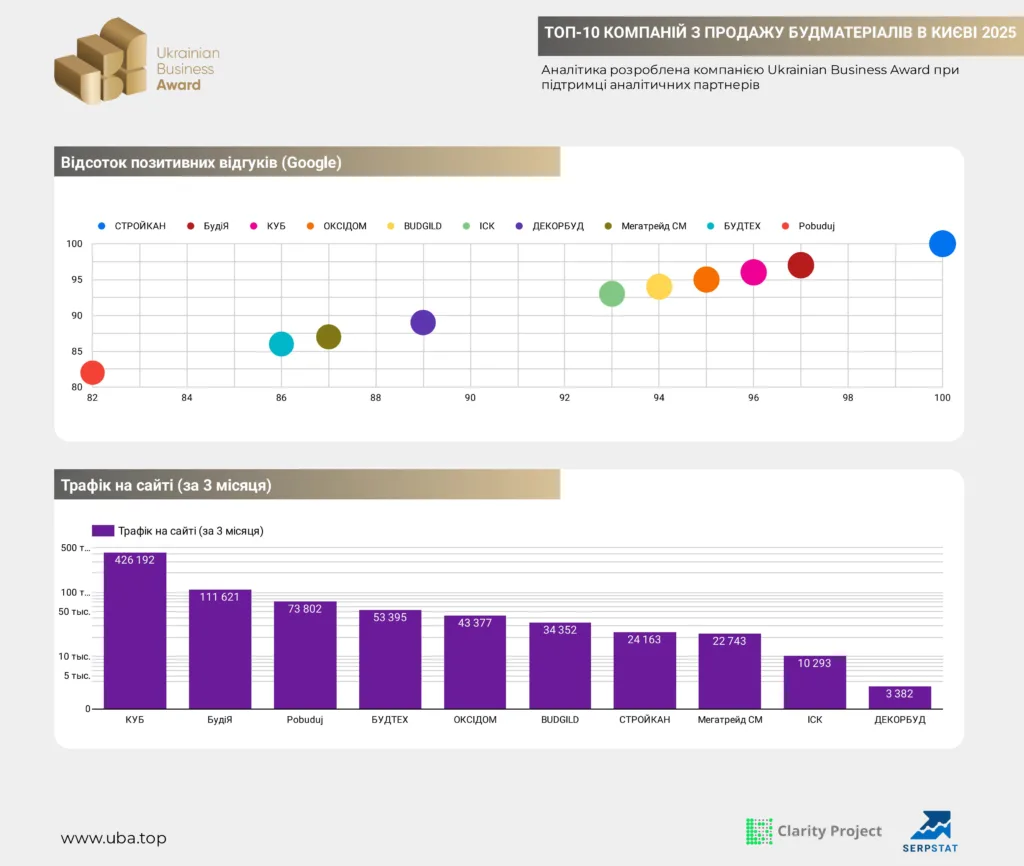The width and height of the screenshot is (1024, 866).
Task: Click the teal bubble at 86 percent
Action: coord(281,344)
